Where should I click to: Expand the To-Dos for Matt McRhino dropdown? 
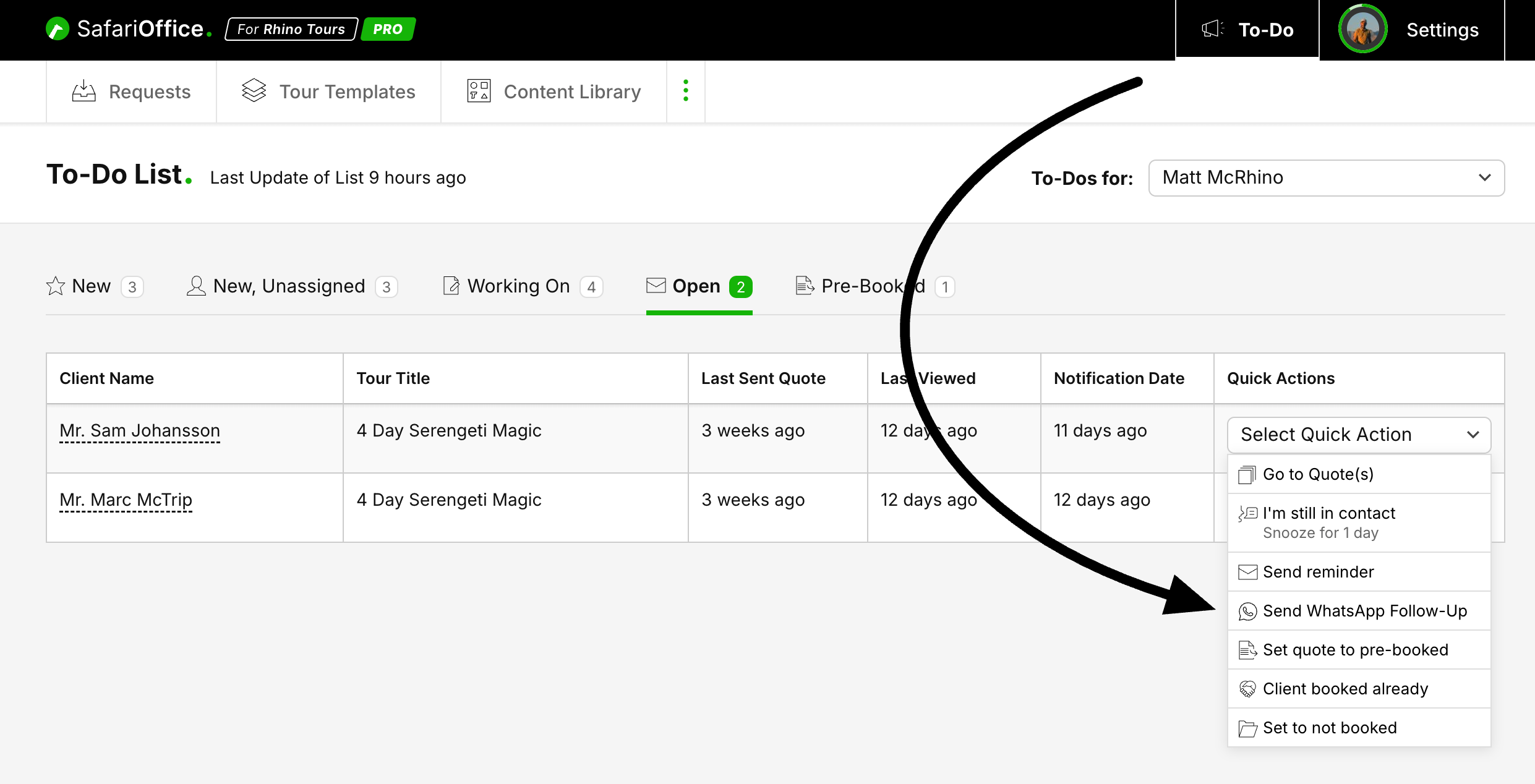point(1326,178)
